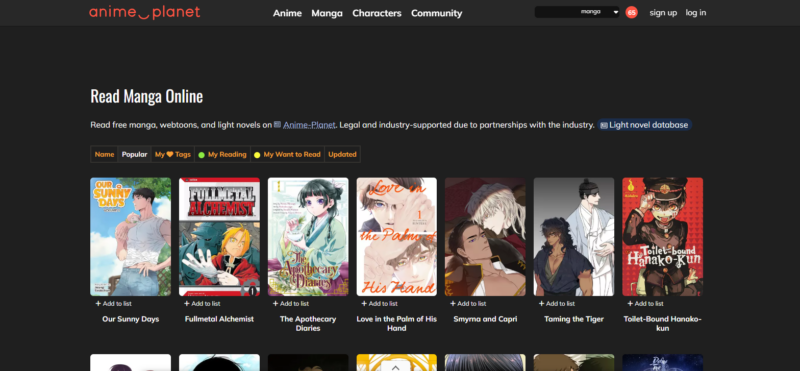800x371 pixels.
Task: Add Smyrna and Capri to list
Action: point(468,304)
